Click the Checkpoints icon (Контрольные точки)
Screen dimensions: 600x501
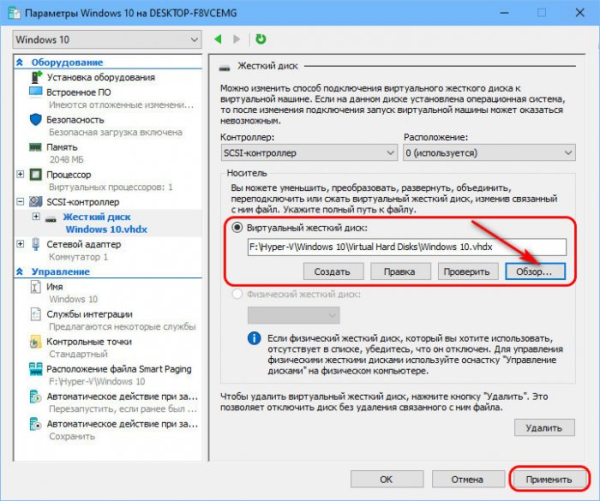click(x=36, y=341)
